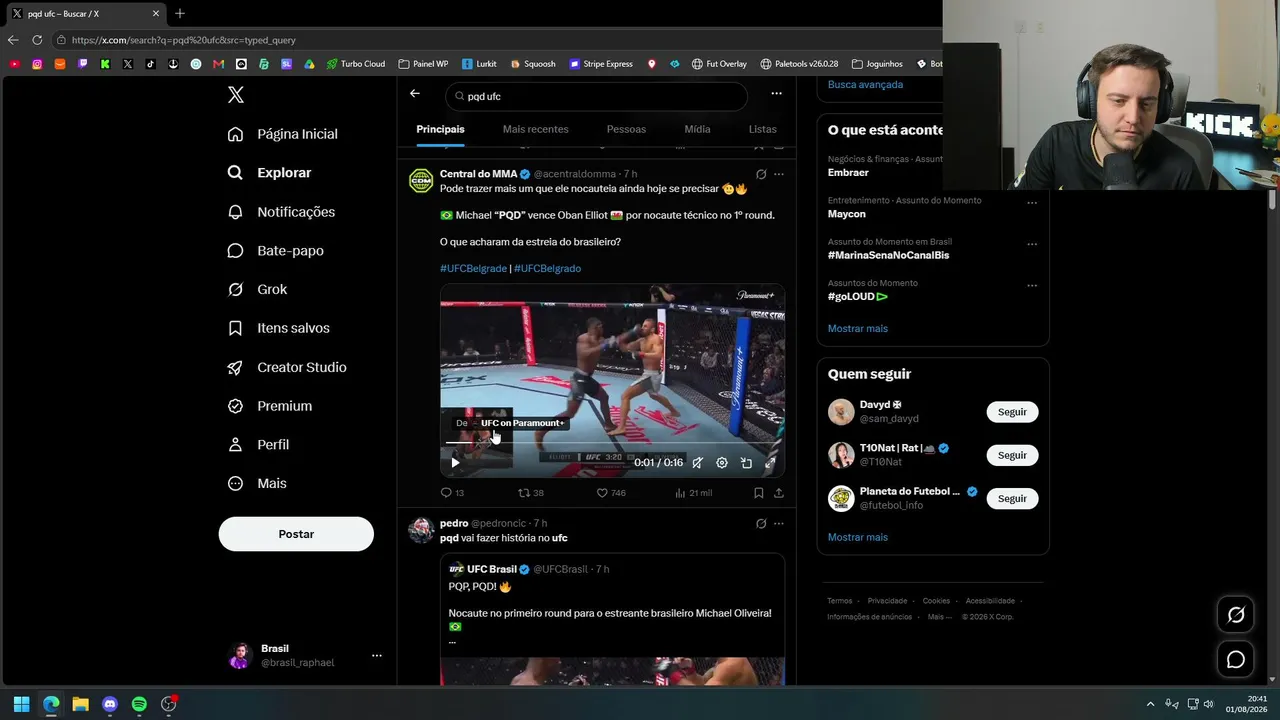This screenshot has width=1280, height=720.
Task: Open Premium in the sidebar
Action: pos(270,406)
